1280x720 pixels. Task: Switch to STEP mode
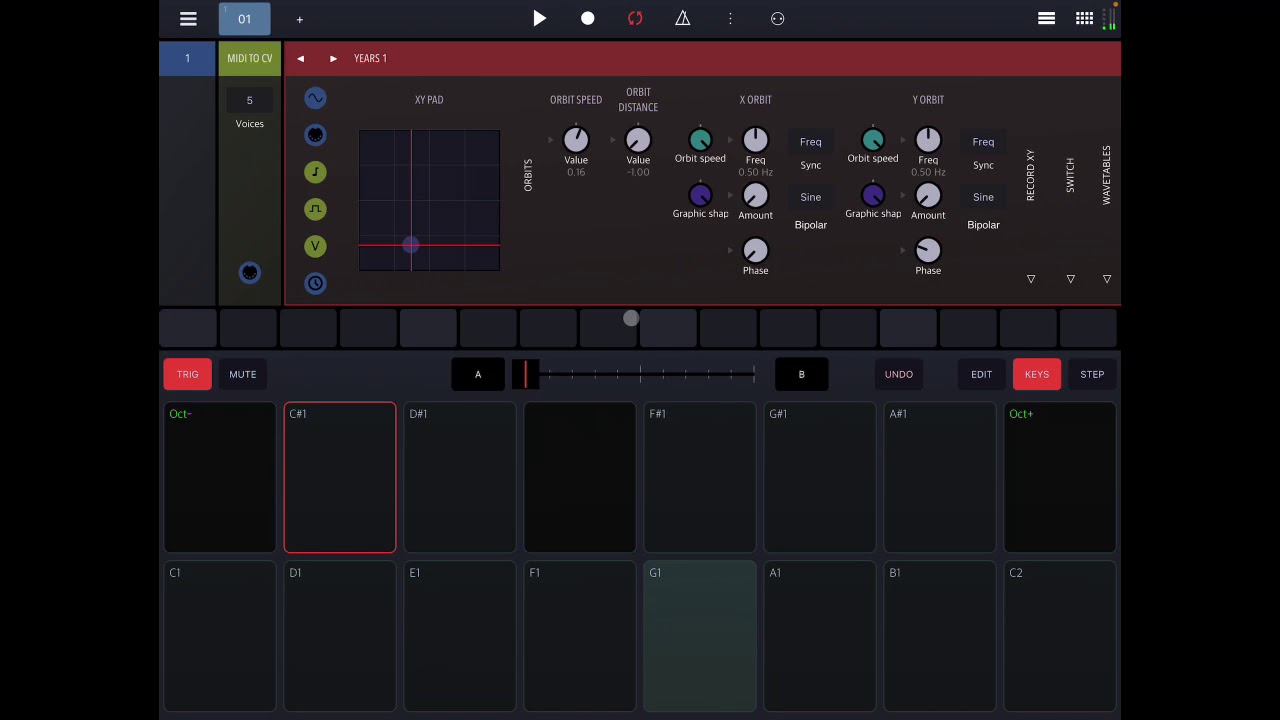[1092, 374]
